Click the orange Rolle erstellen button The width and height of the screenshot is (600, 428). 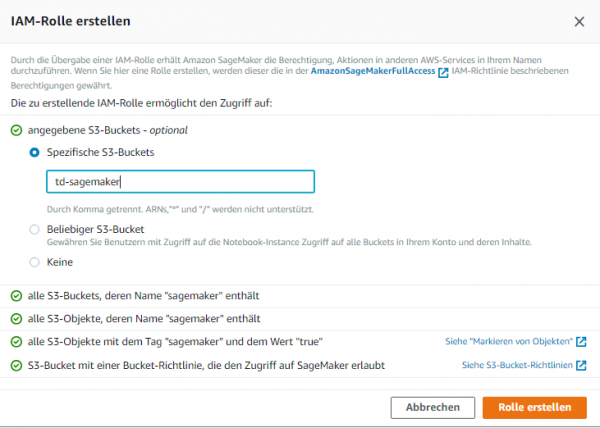point(535,407)
